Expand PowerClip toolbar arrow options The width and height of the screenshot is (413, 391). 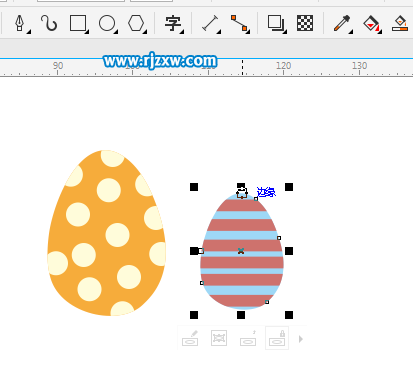[301, 339]
